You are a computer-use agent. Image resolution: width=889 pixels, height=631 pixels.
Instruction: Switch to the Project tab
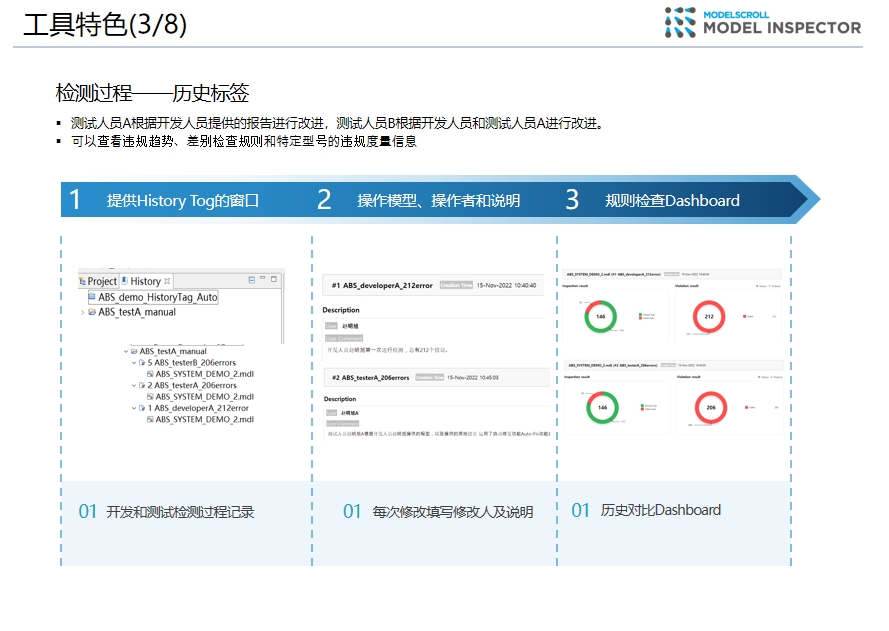(x=98, y=281)
